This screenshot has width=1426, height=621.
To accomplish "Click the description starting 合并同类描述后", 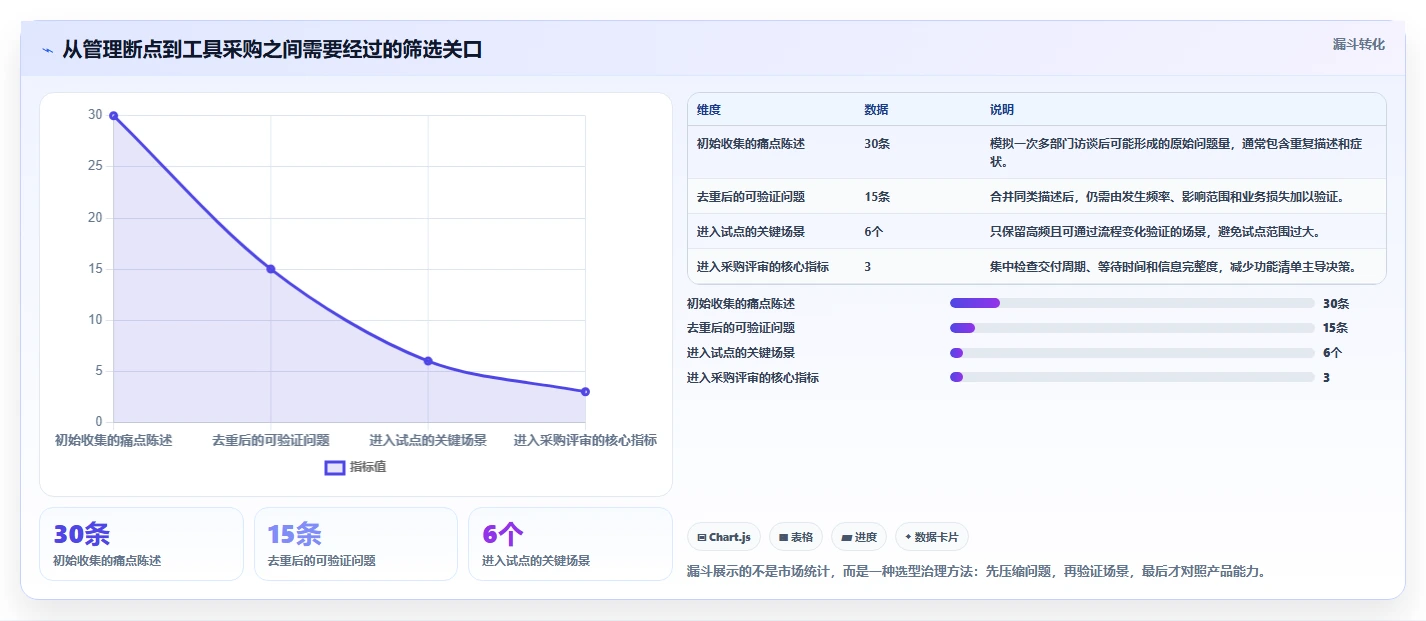I will click(x=1166, y=197).
